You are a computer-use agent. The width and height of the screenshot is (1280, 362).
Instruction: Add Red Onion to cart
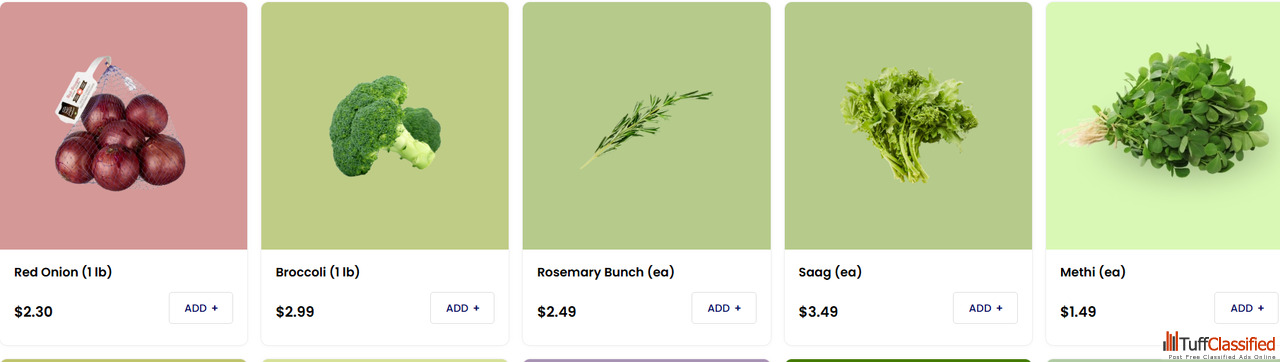[x=201, y=308]
